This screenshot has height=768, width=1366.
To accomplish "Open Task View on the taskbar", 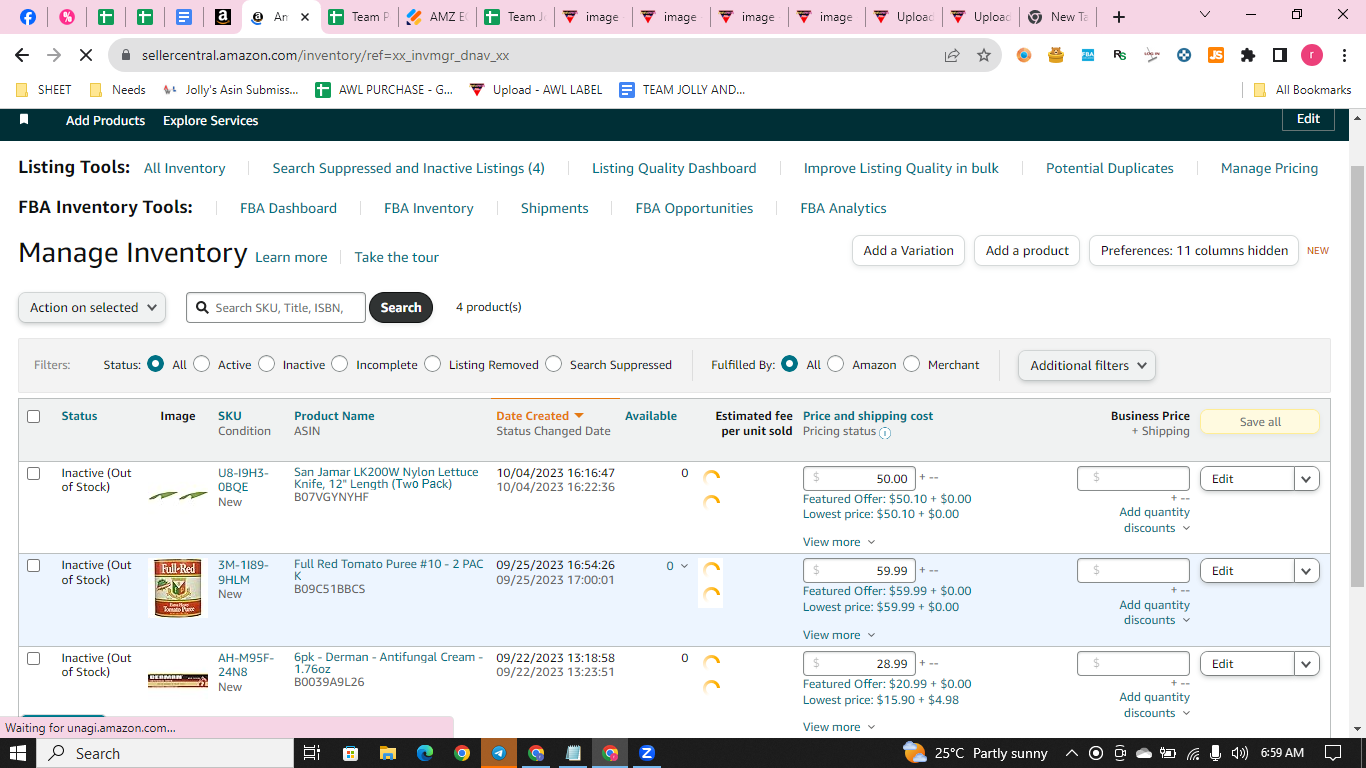I will pyautogui.click(x=311, y=753).
